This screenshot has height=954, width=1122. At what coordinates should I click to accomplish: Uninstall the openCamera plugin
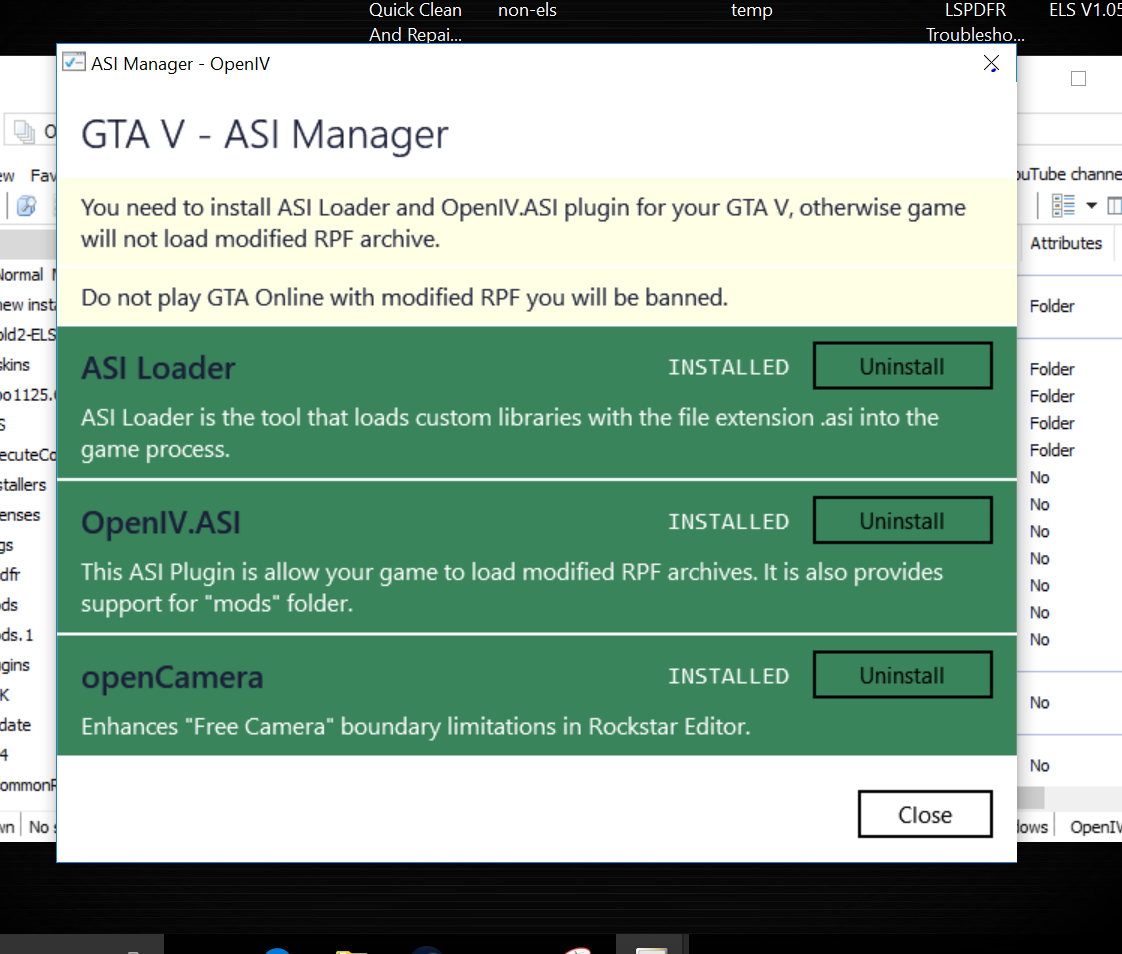[x=902, y=676]
